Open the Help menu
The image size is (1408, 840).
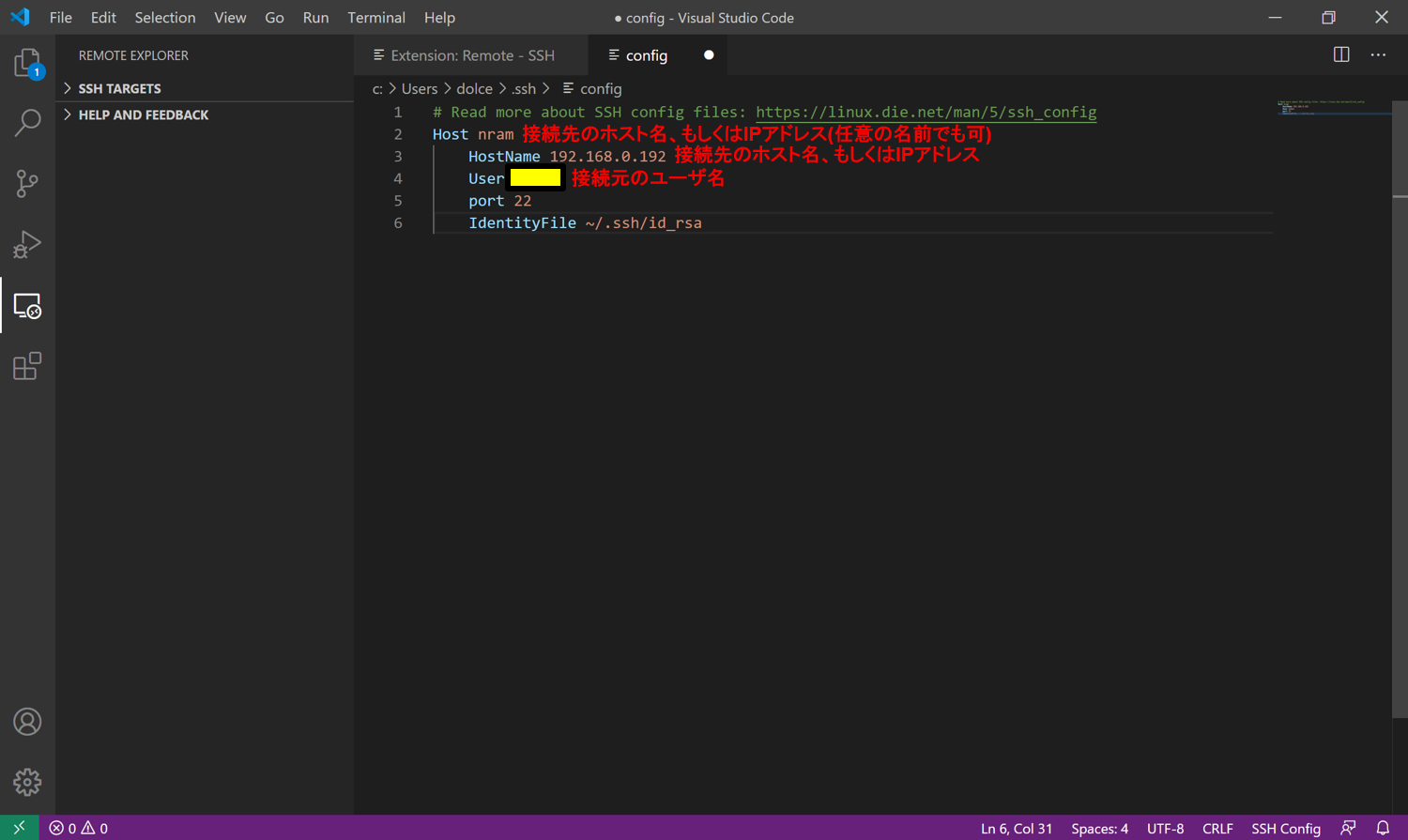[439, 17]
